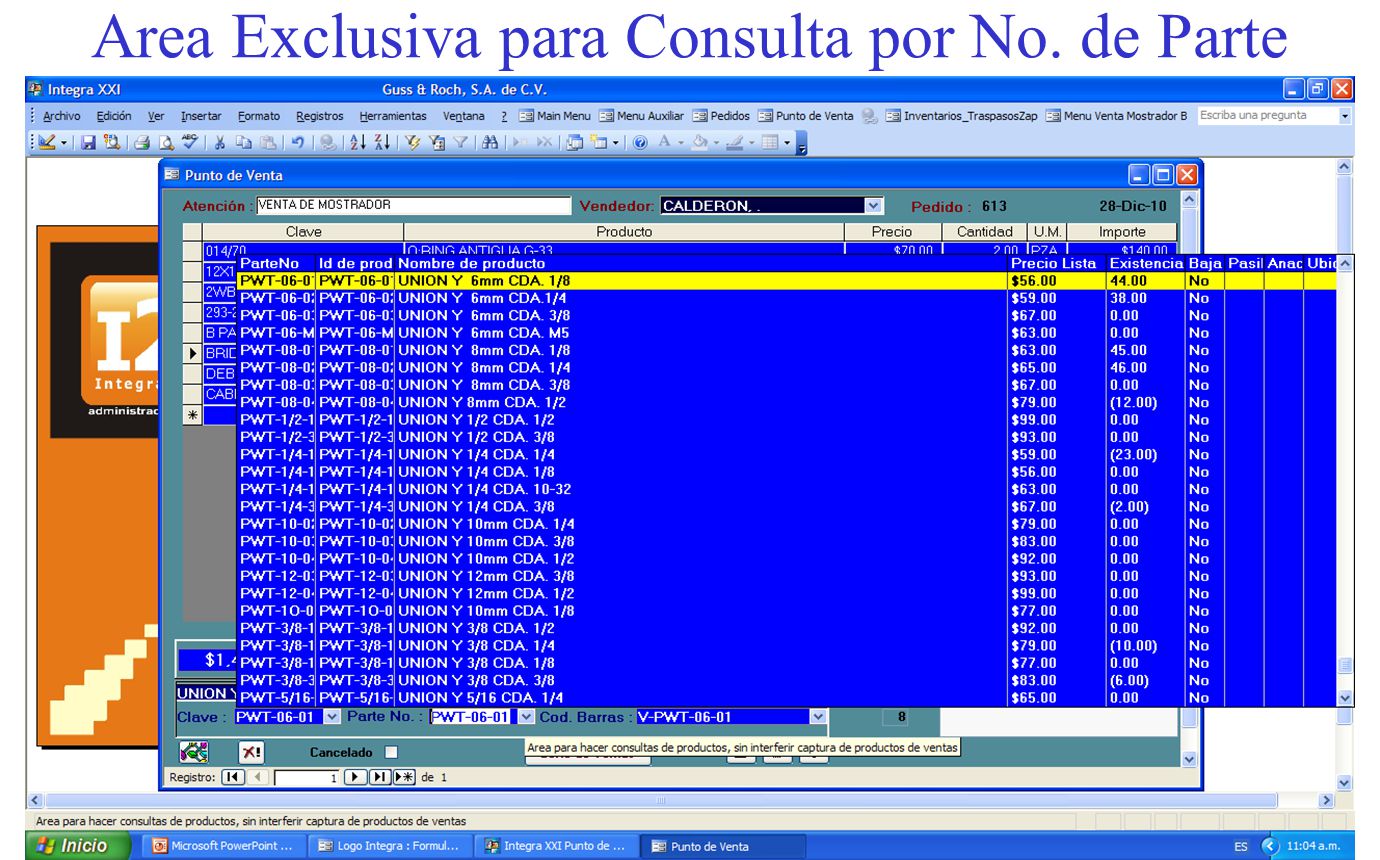Click the File Search toolbar icon
This screenshot has height=860, width=1380.
coord(110,144)
